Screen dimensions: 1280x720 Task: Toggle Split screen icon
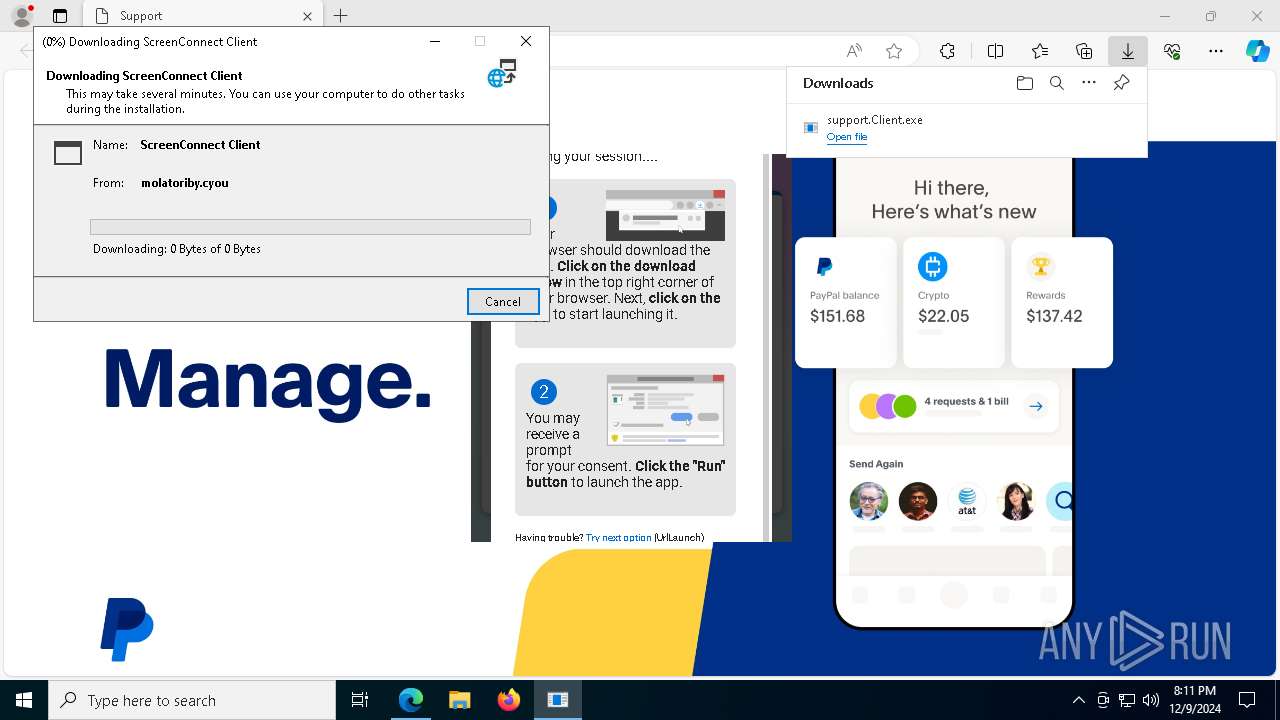tap(995, 51)
